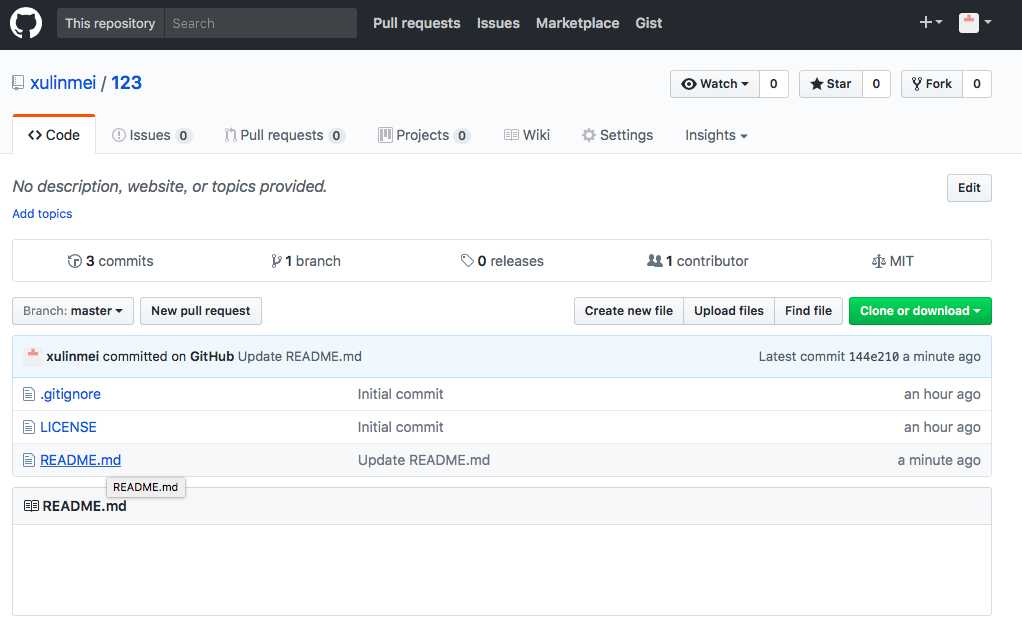This screenshot has height=642, width=1022.
Task: Star this repository
Action: pos(831,83)
